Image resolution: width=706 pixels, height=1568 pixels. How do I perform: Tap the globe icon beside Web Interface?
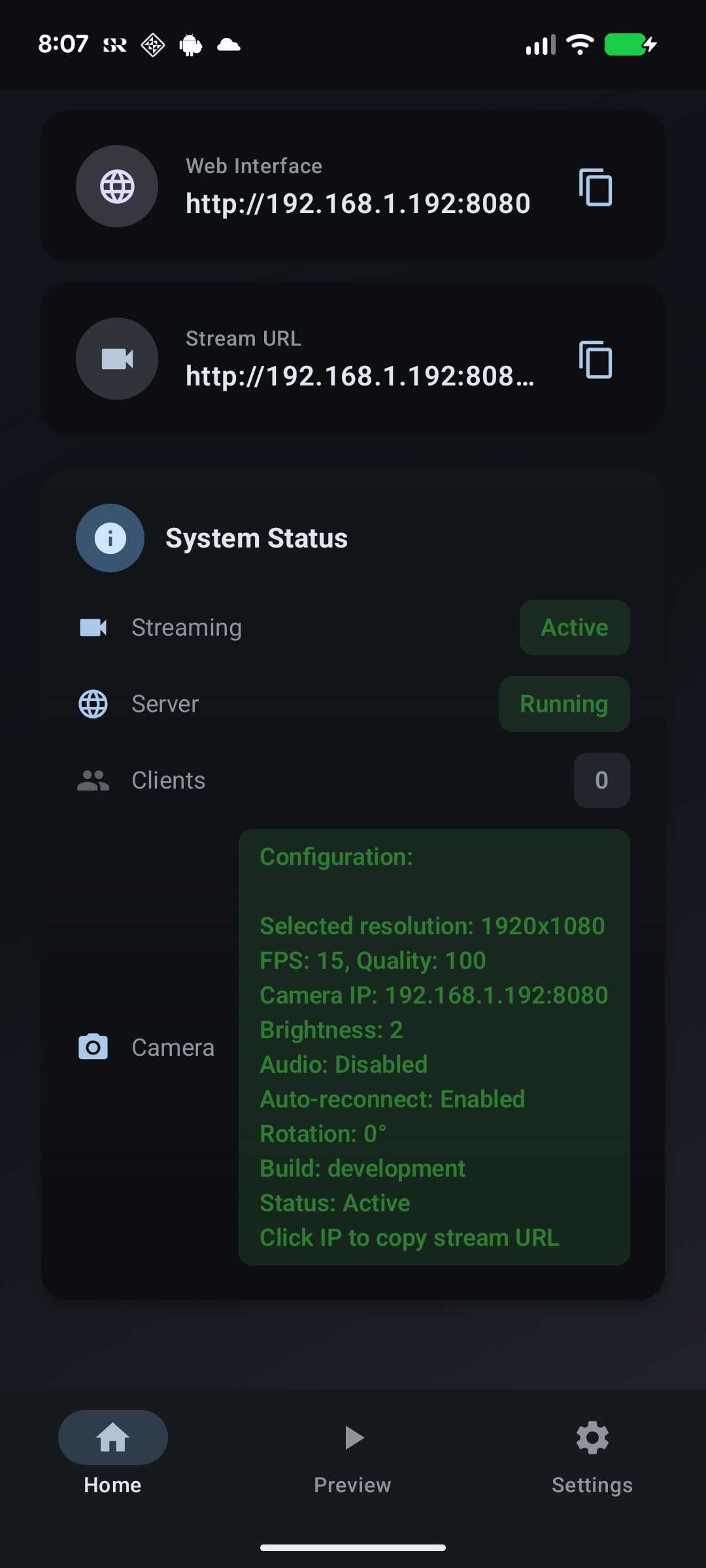(x=117, y=186)
